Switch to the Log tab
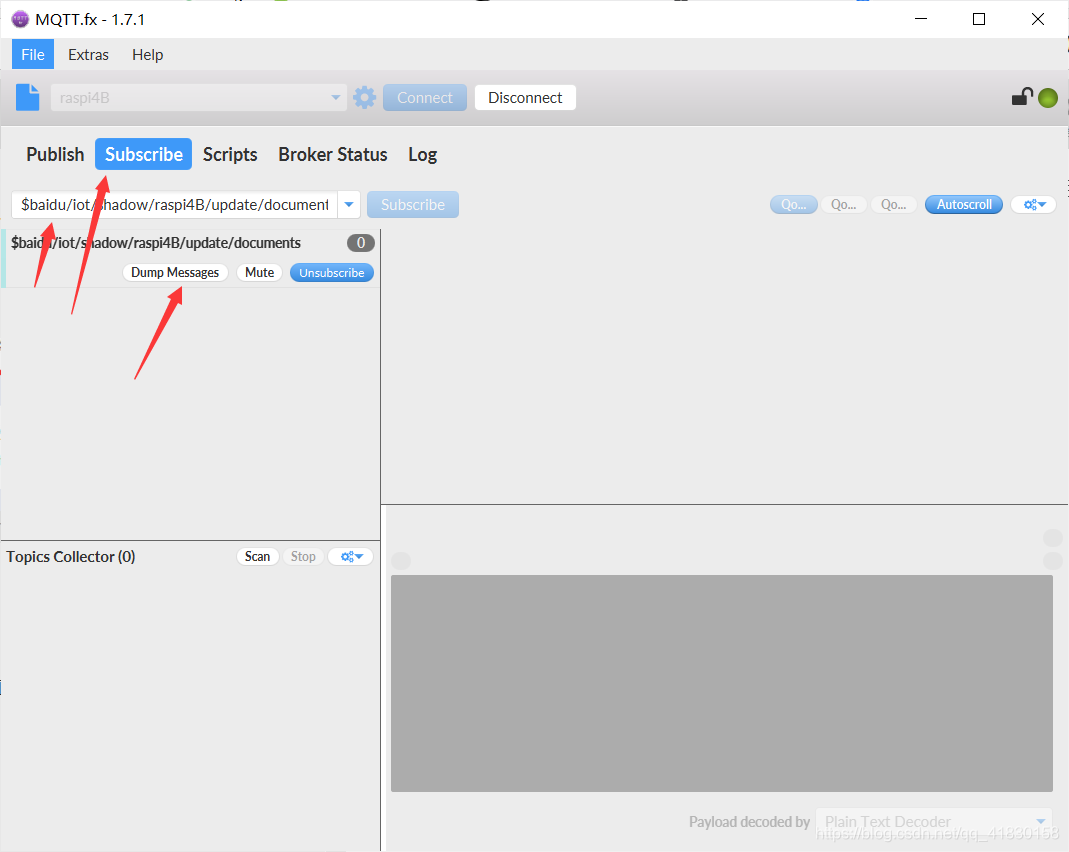Screen dimensions: 1069x852 pos(423,155)
